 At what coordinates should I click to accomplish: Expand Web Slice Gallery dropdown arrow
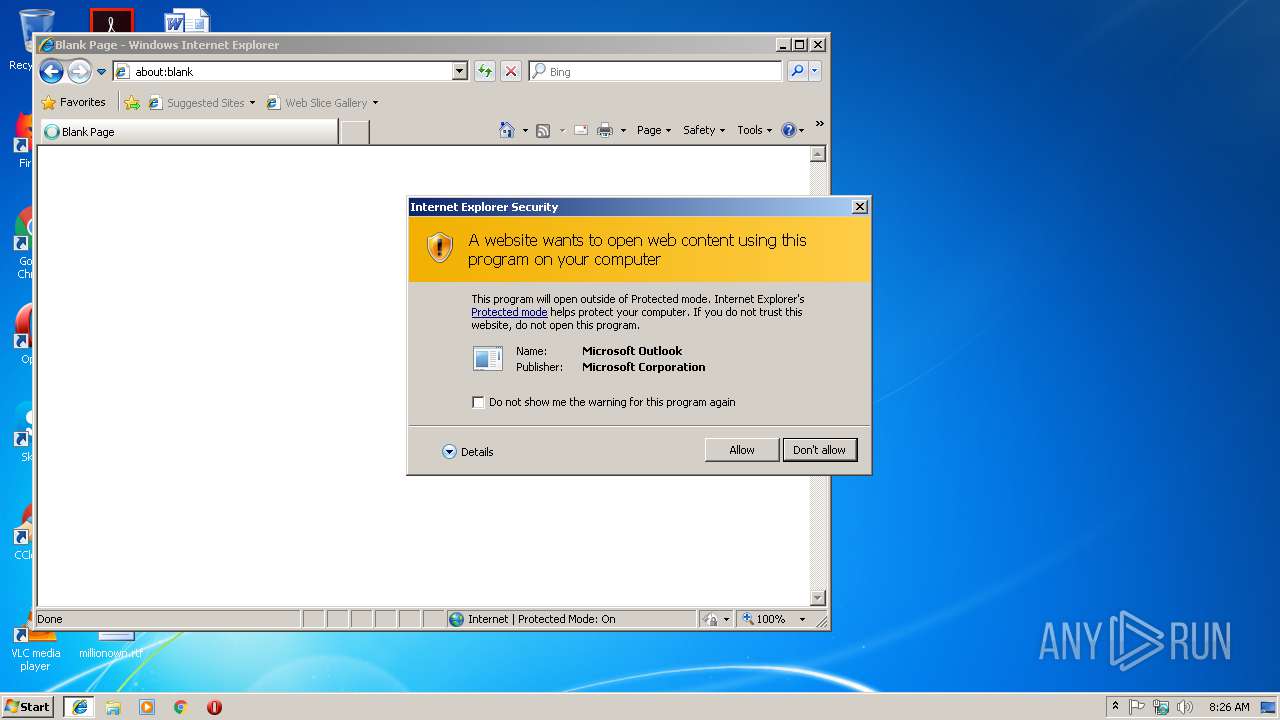pyautogui.click(x=375, y=103)
